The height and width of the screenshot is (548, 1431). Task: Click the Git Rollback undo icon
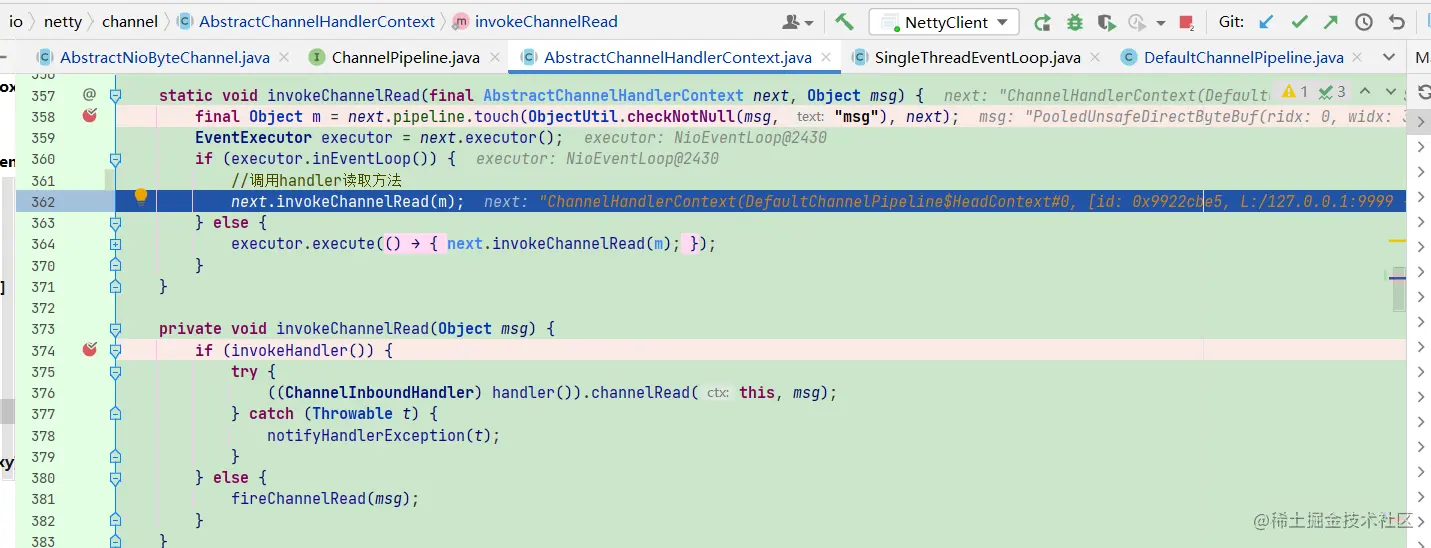pos(1397,22)
